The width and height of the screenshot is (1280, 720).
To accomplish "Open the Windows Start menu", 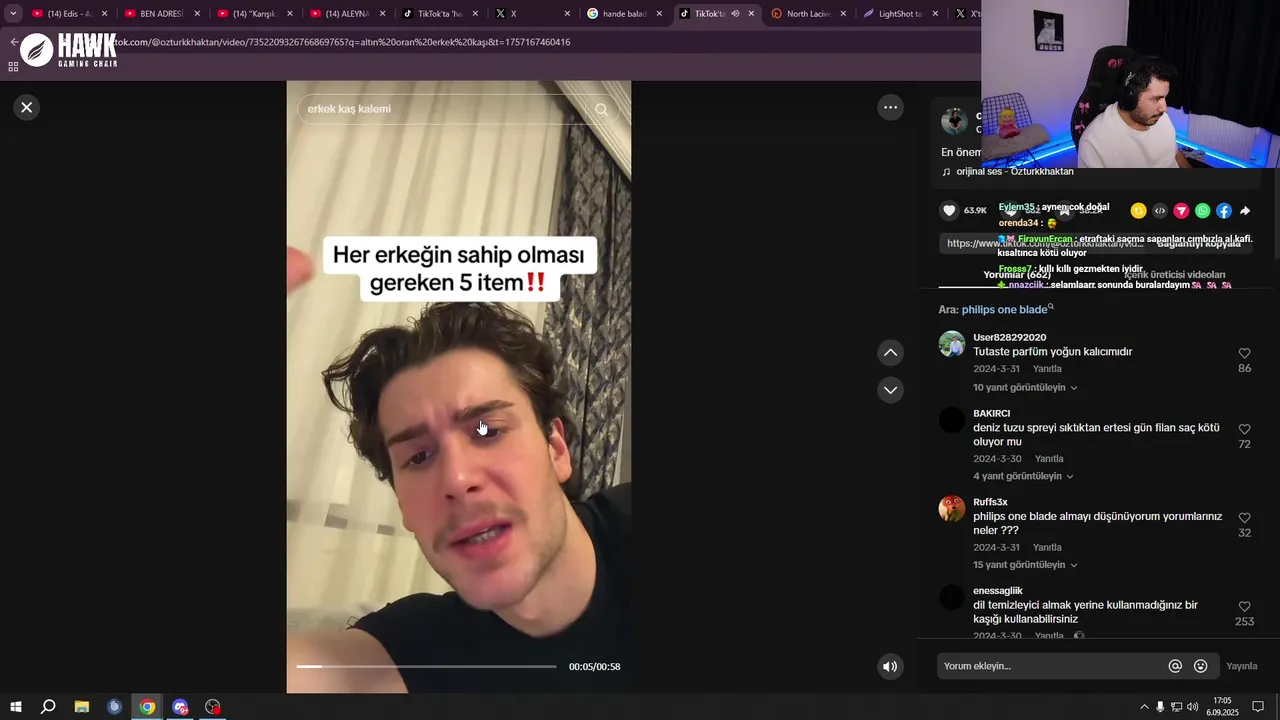I will click(x=16, y=706).
